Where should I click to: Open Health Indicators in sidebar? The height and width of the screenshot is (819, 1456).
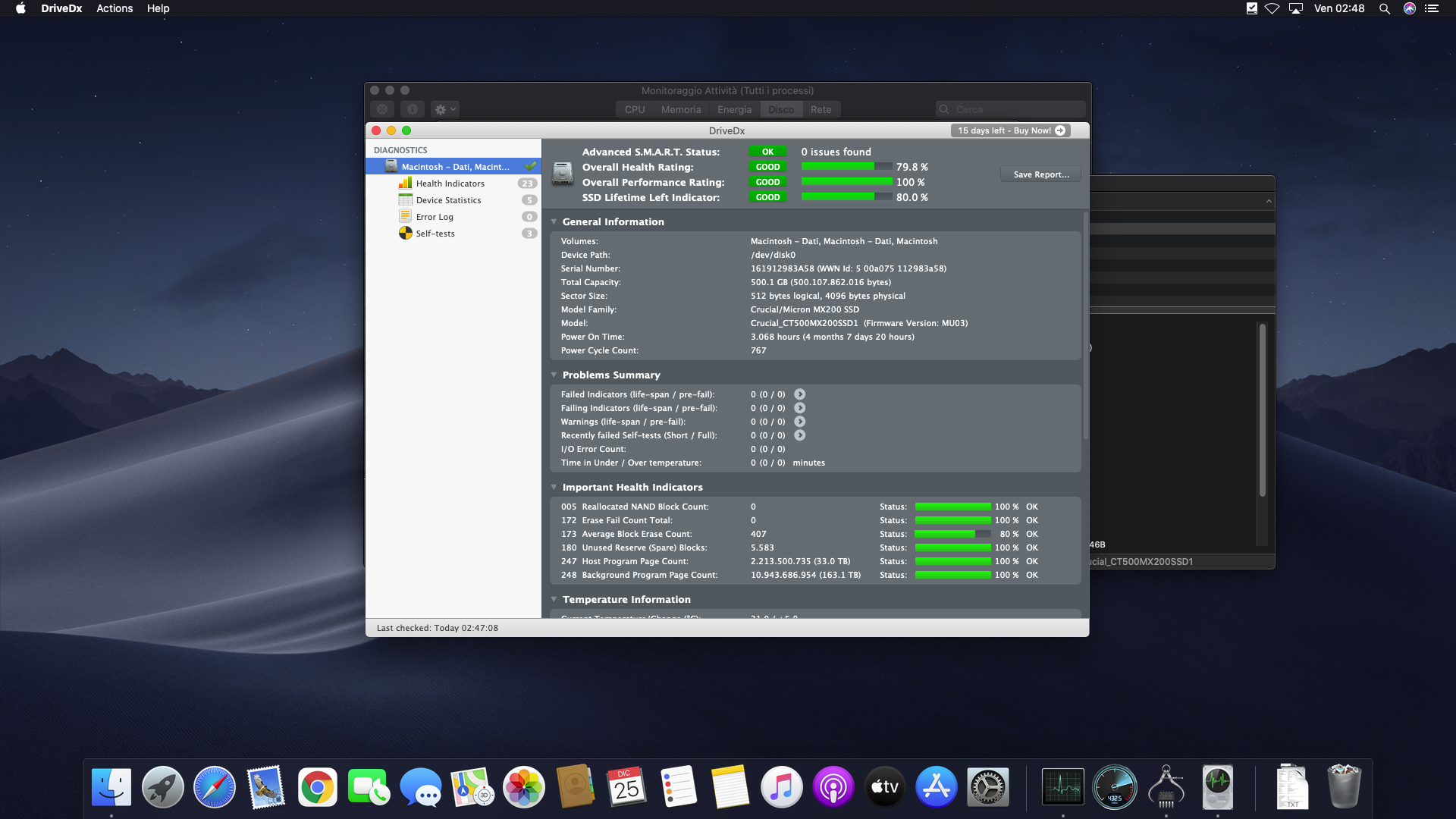[x=450, y=184]
